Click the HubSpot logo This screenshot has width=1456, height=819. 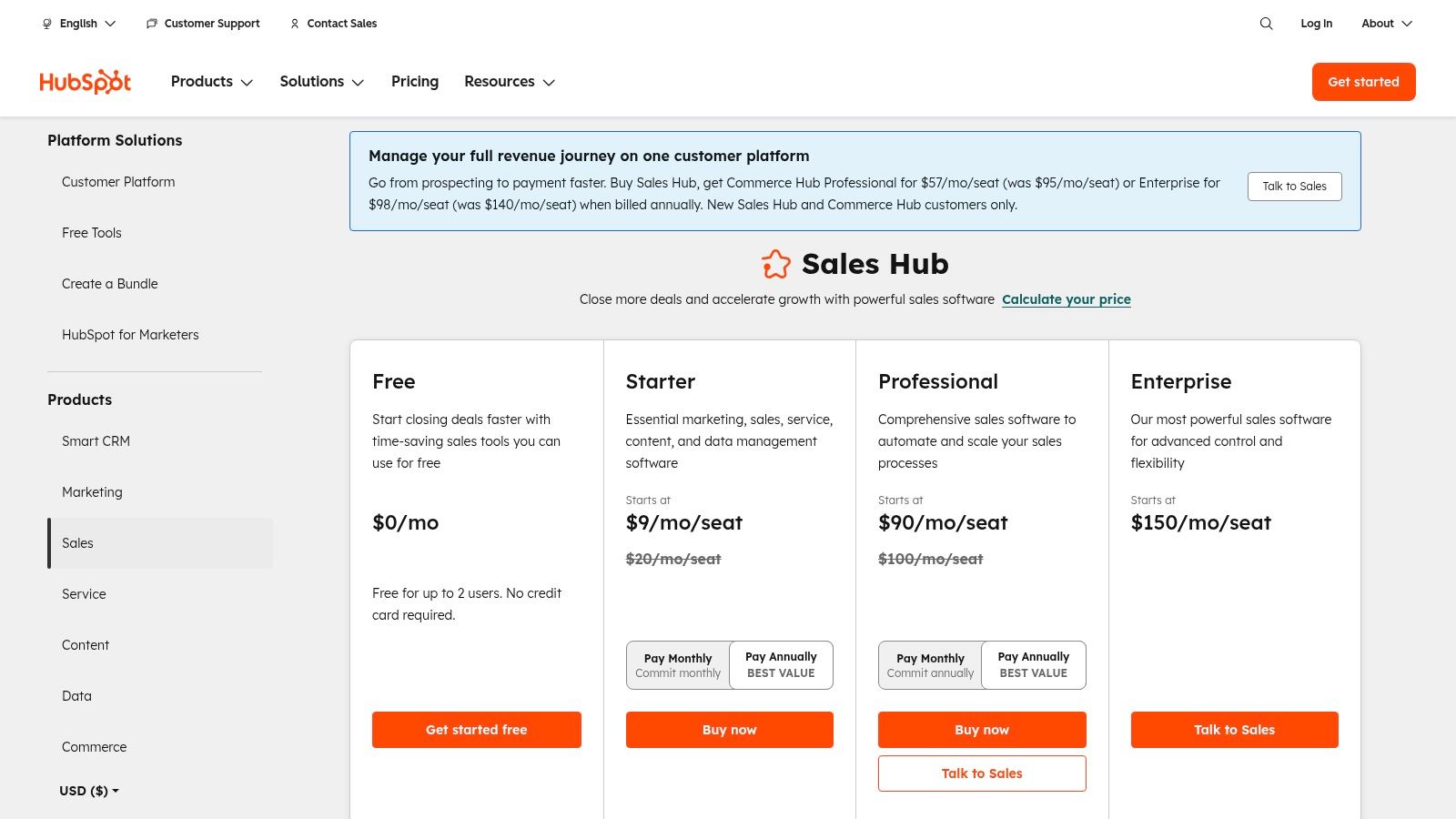click(85, 82)
